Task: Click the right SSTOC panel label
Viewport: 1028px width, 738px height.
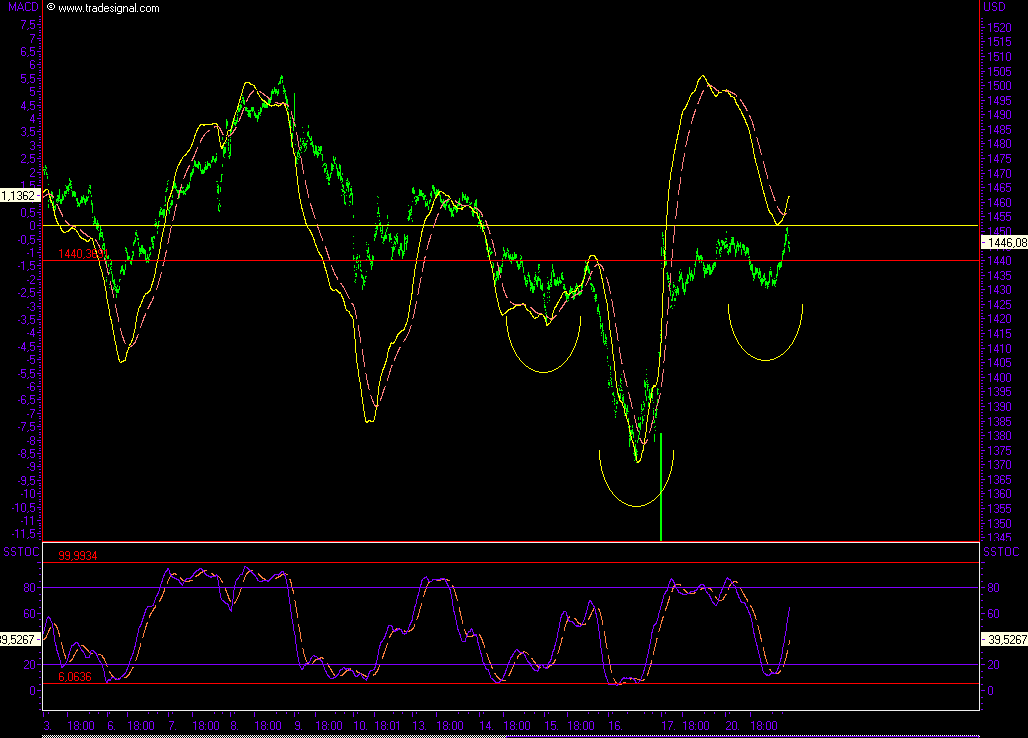Action: click(x=1001, y=552)
